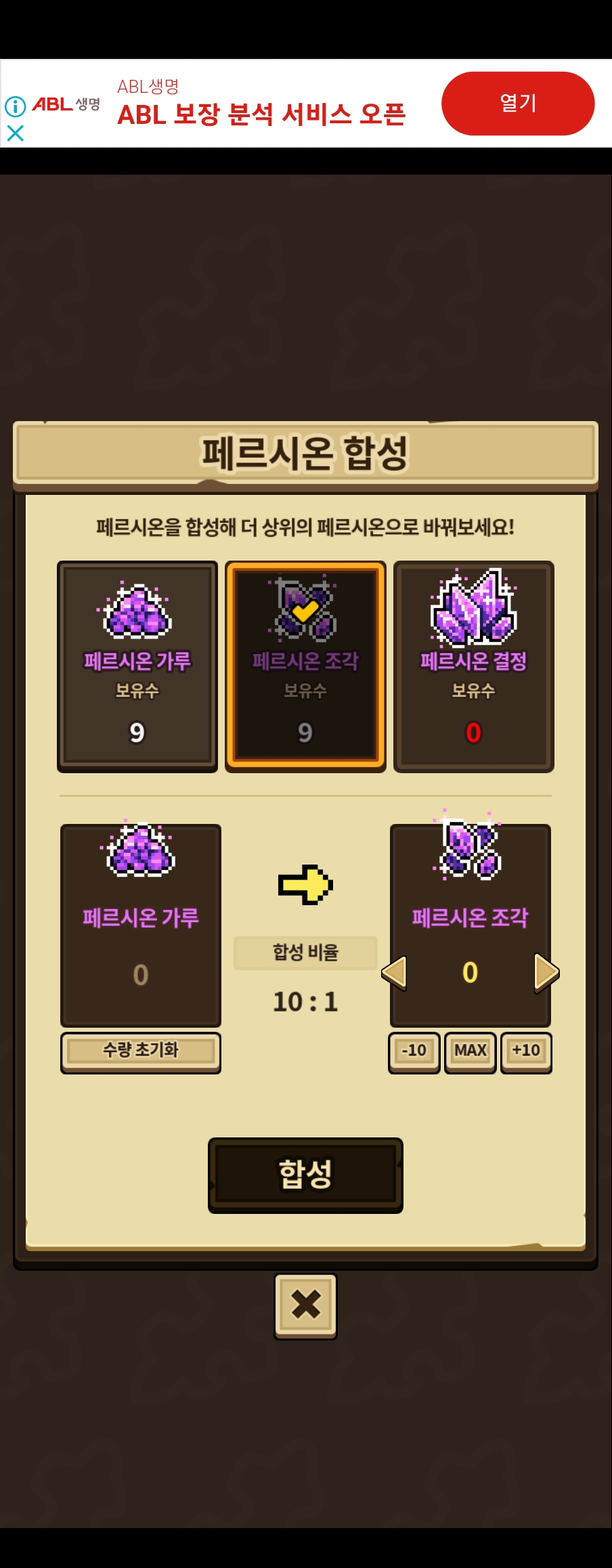Dismiss the ABL ad banner
The image size is (612, 1568).
tap(15, 133)
